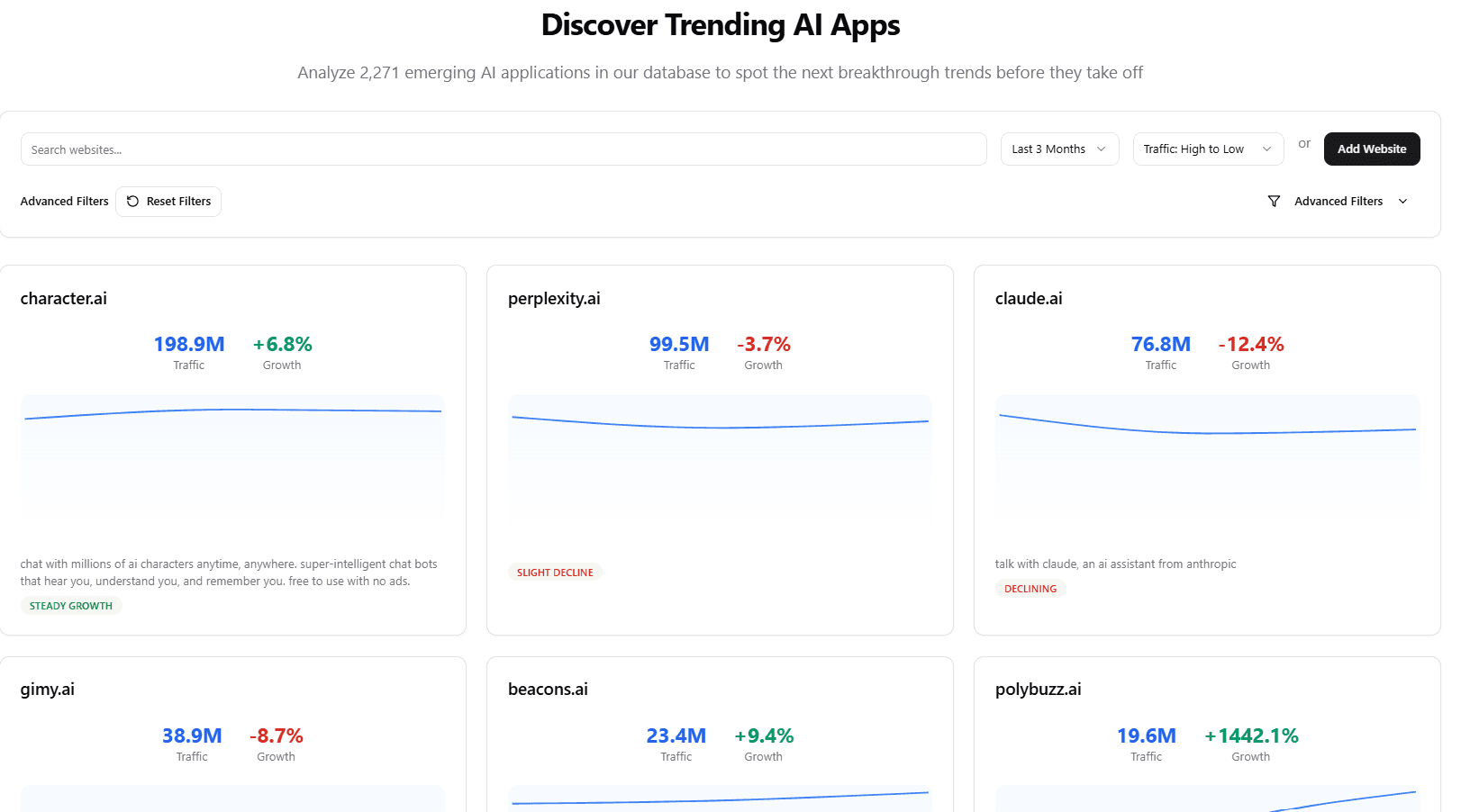Click the perplexity.ai traffic trend chart

pyautogui.click(x=720, y=461)
